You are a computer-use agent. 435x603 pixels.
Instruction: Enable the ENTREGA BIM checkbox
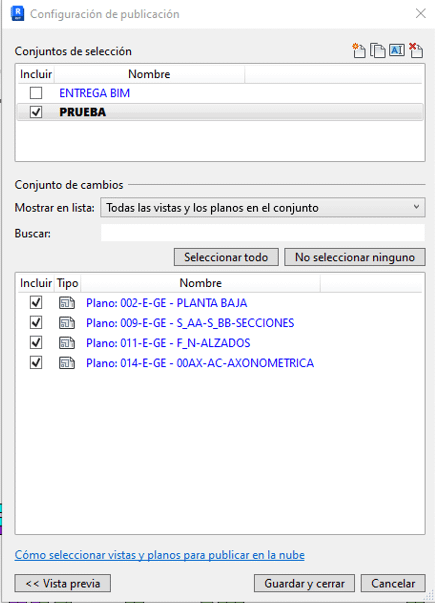36,93
